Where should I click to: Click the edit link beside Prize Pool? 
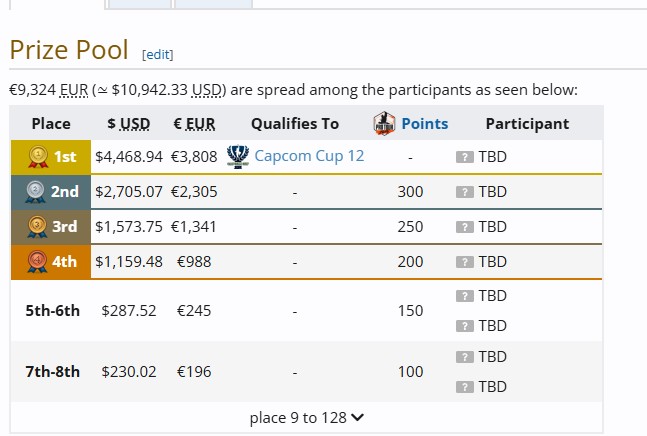[158, 54]
